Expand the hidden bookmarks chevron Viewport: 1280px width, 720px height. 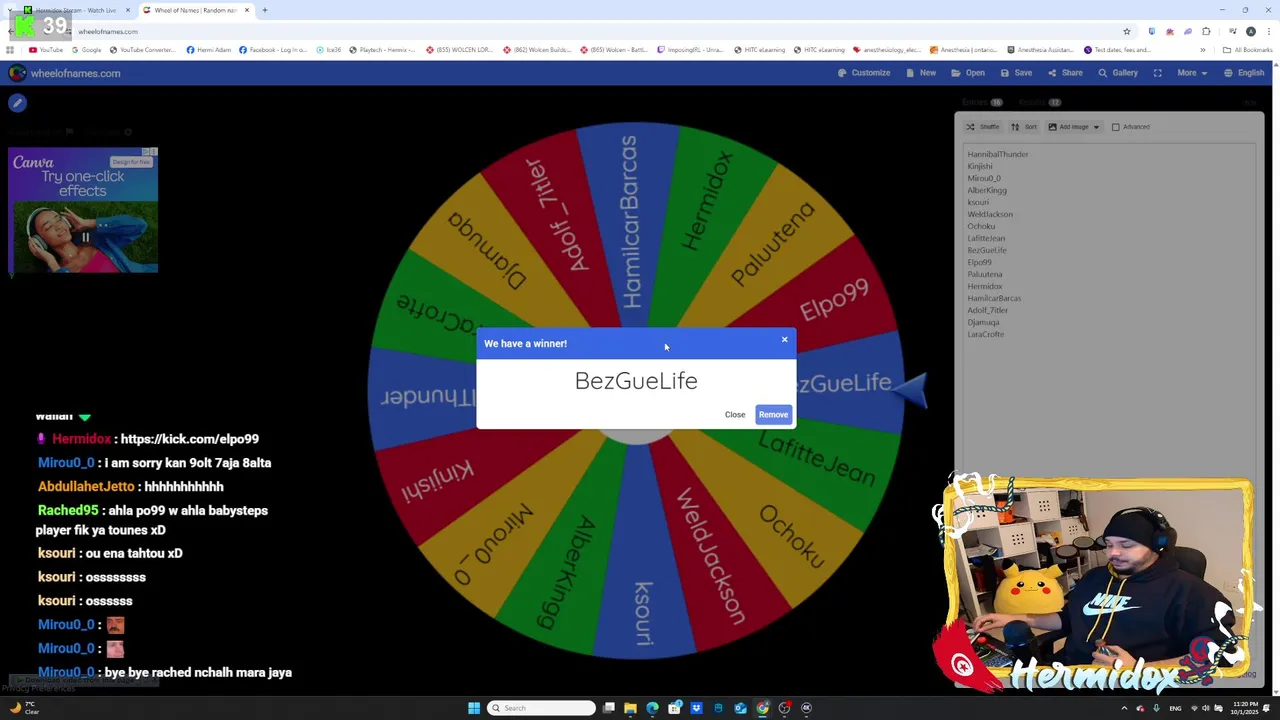pos(1203,50)
